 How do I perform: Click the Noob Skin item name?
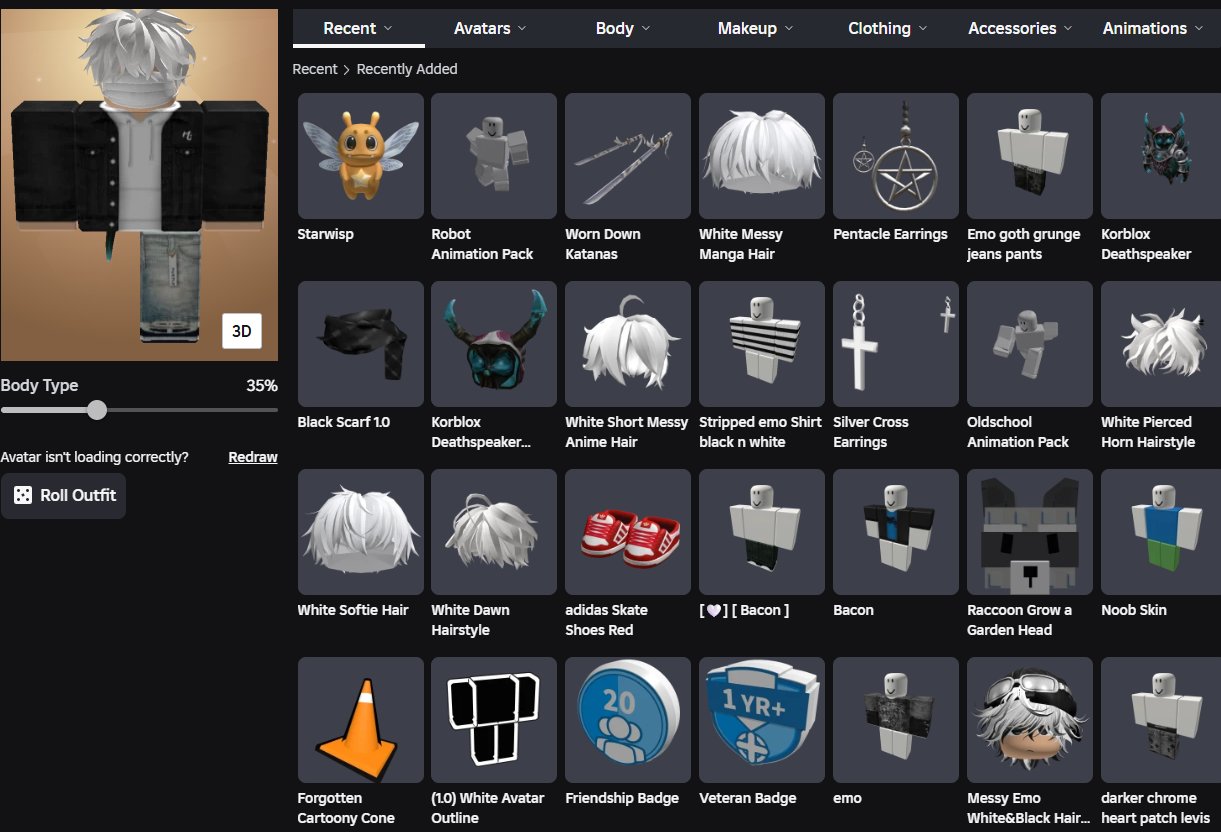[x=1134, y=610]
